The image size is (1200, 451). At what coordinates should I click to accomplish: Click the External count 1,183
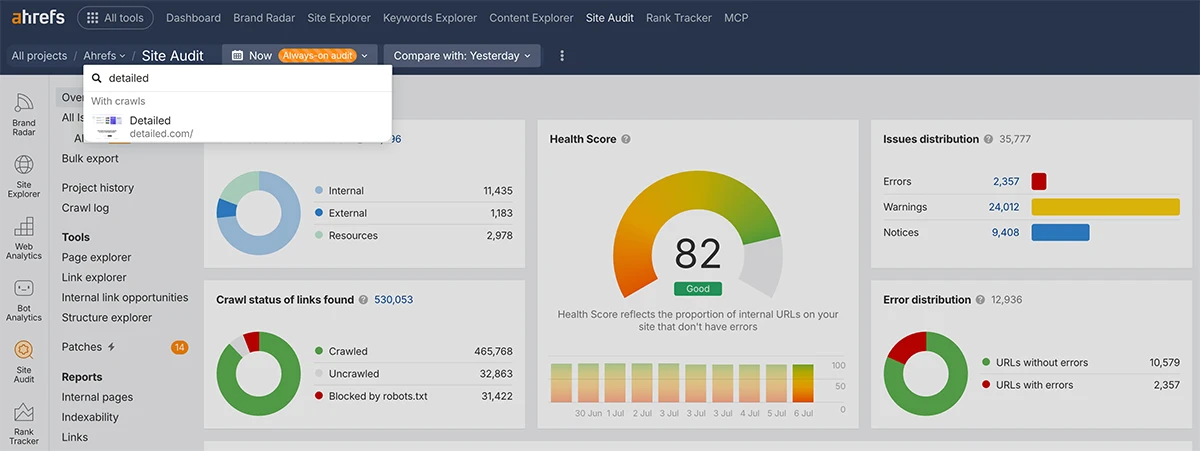(x=501, y=213)
